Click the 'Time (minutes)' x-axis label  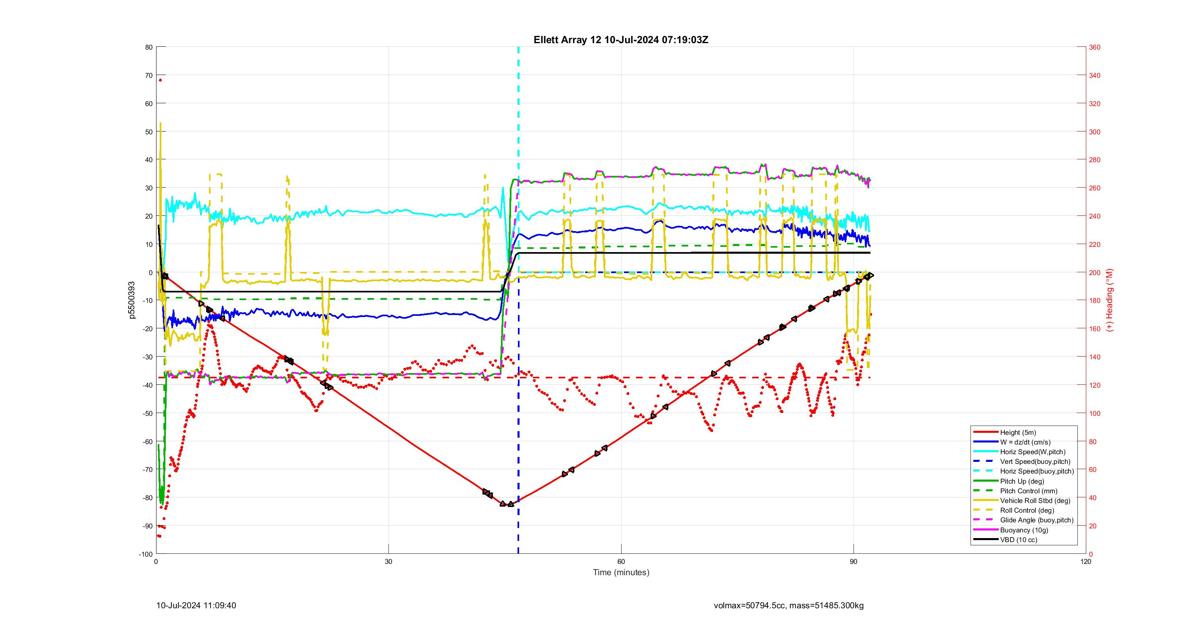tap(620, 573)
